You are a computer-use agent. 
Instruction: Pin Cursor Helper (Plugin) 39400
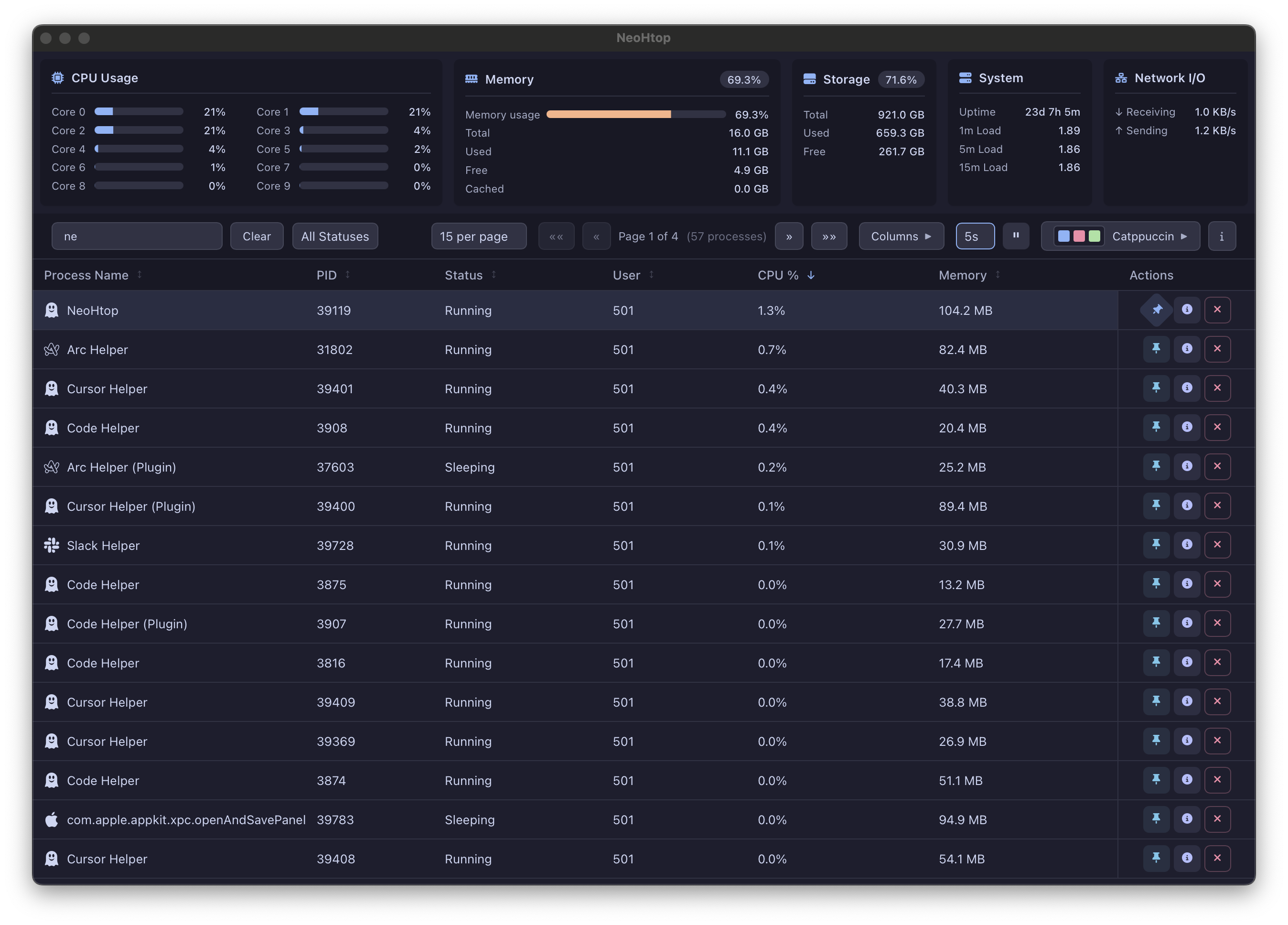[x=1156, y=506]
